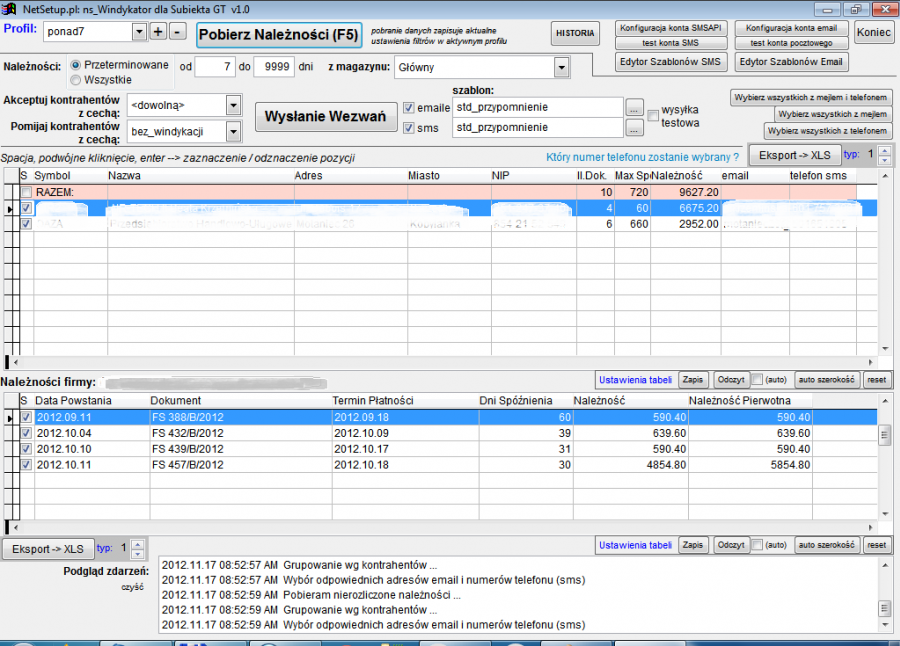The height and width of the screenshot is (646, 900).
Task: Click lower Zapis button
Action: click(693, 545)
